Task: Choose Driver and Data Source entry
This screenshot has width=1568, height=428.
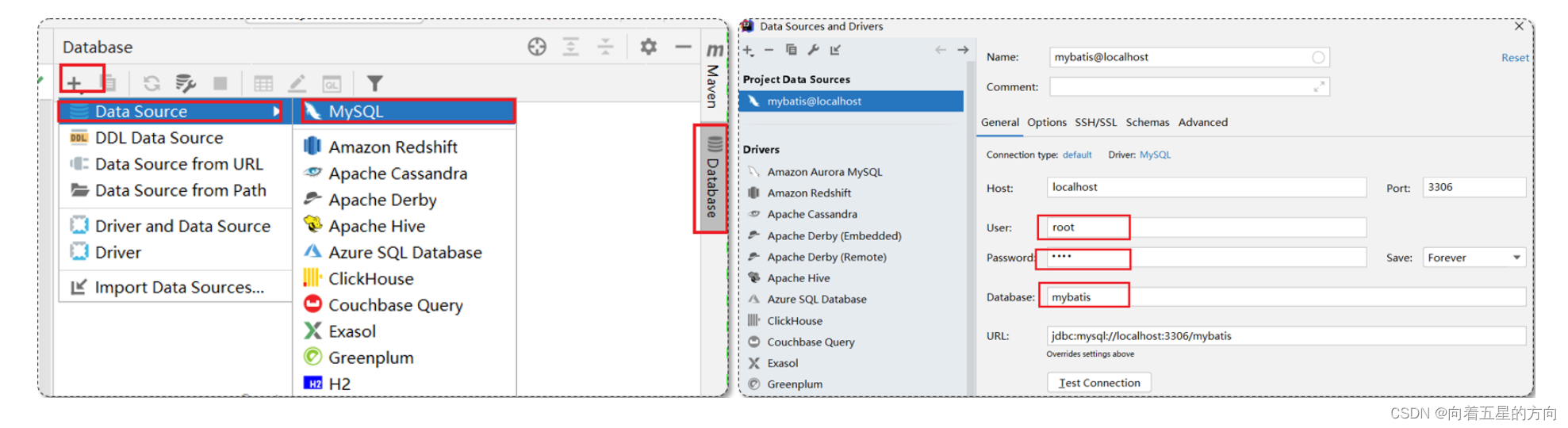Action: click(x=175, y=226)
